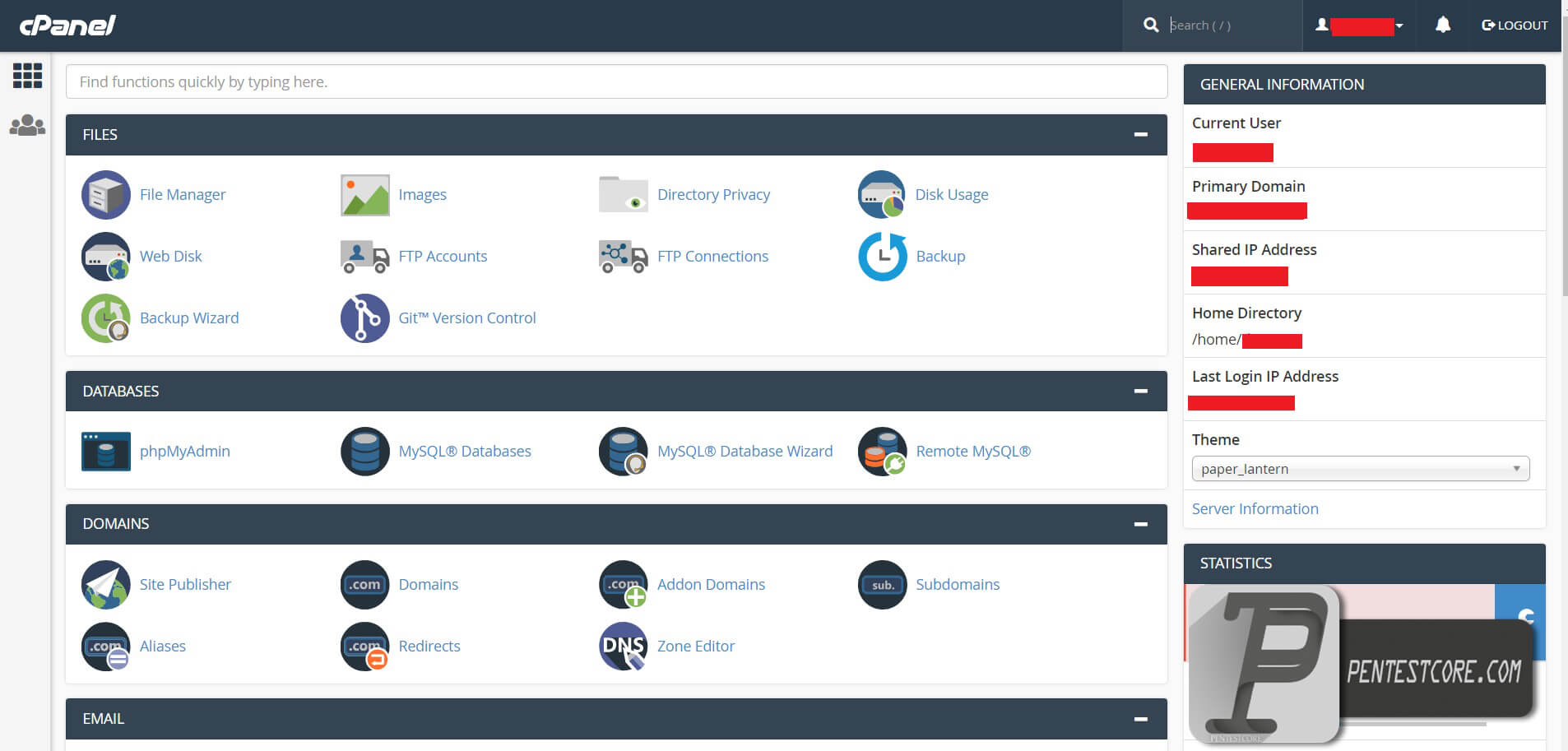Click the STATISTICS panel header

tap(1365, 563)
